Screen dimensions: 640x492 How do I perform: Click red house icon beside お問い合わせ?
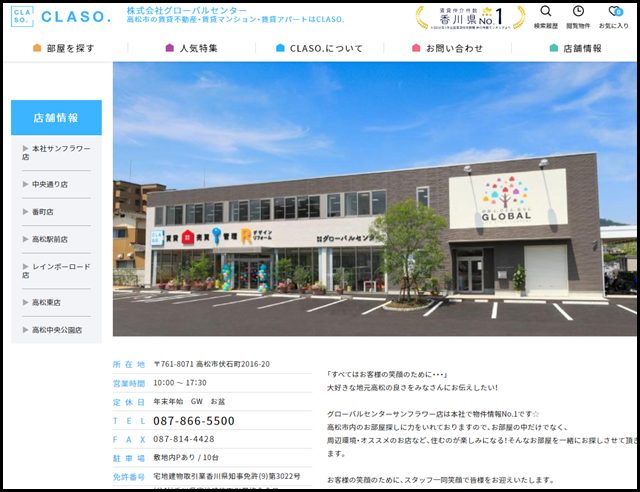click(416, 48)
